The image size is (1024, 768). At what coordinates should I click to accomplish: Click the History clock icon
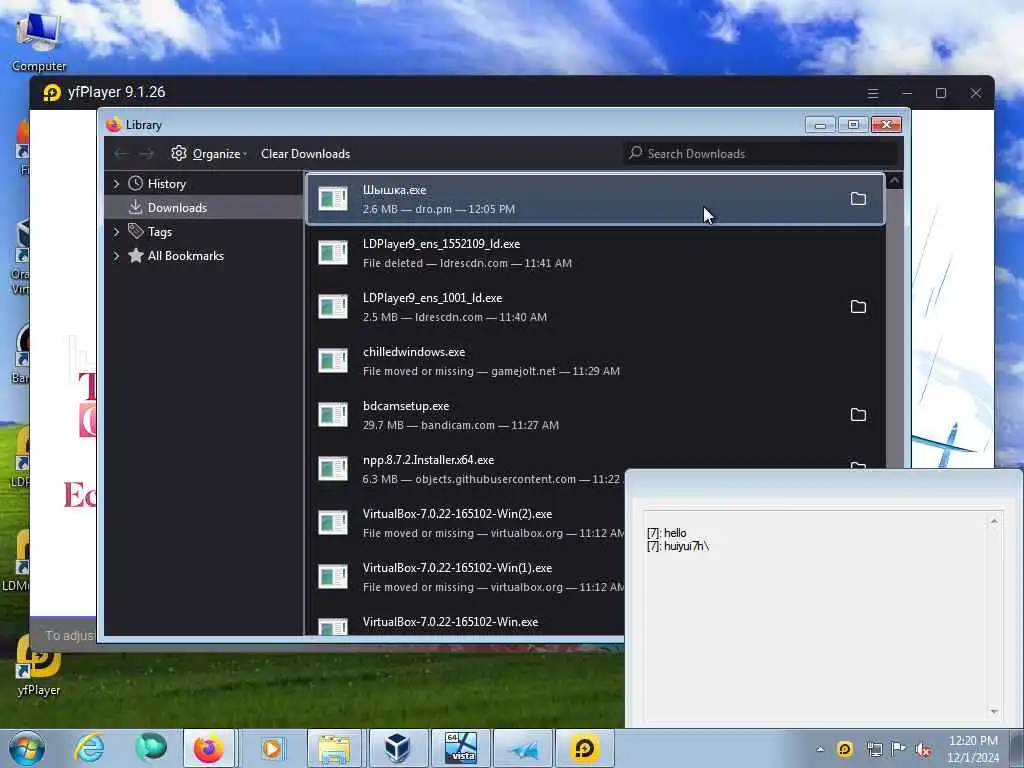135,184
